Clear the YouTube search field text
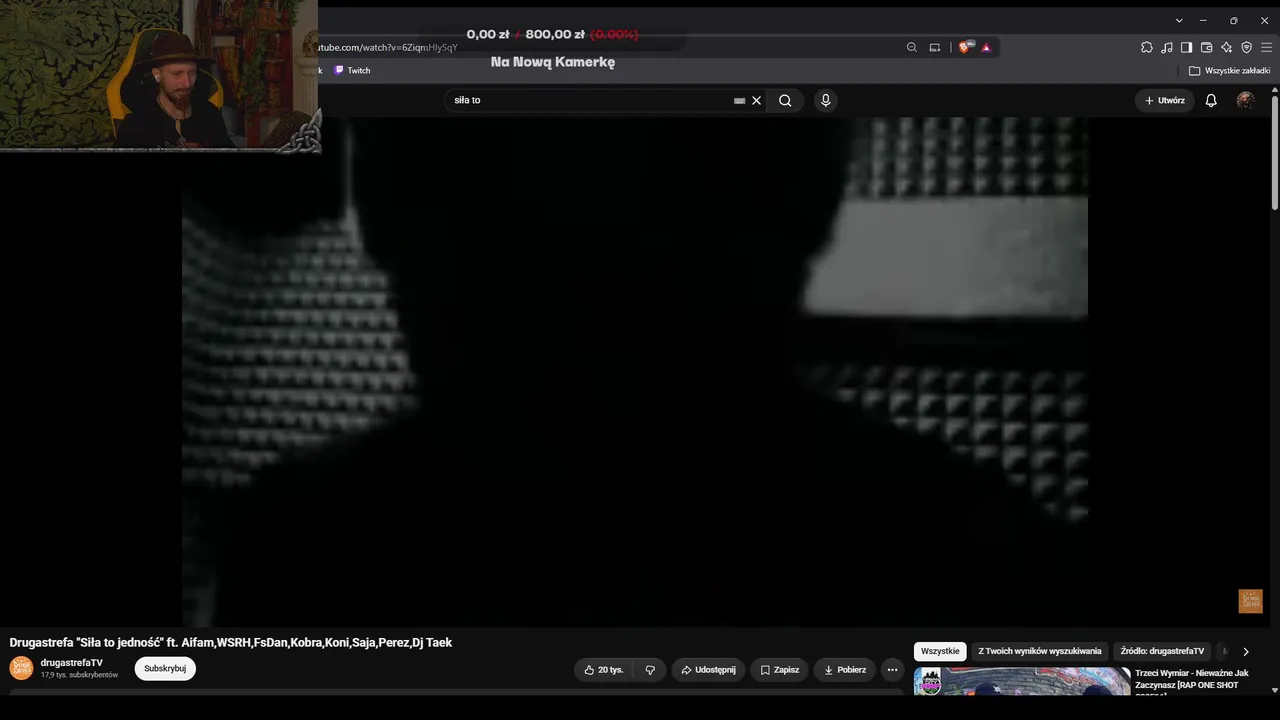 pos(756,100)
